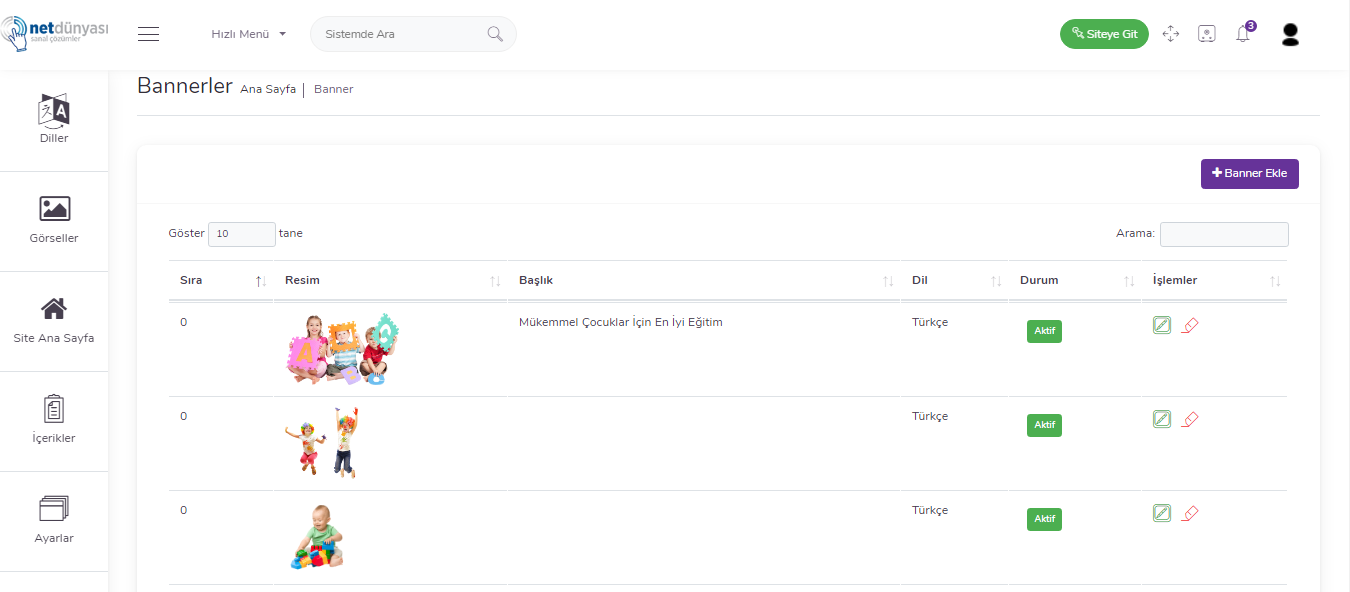
Task: Open Ayarlar in the sidebar
Action: click(54, 520)
